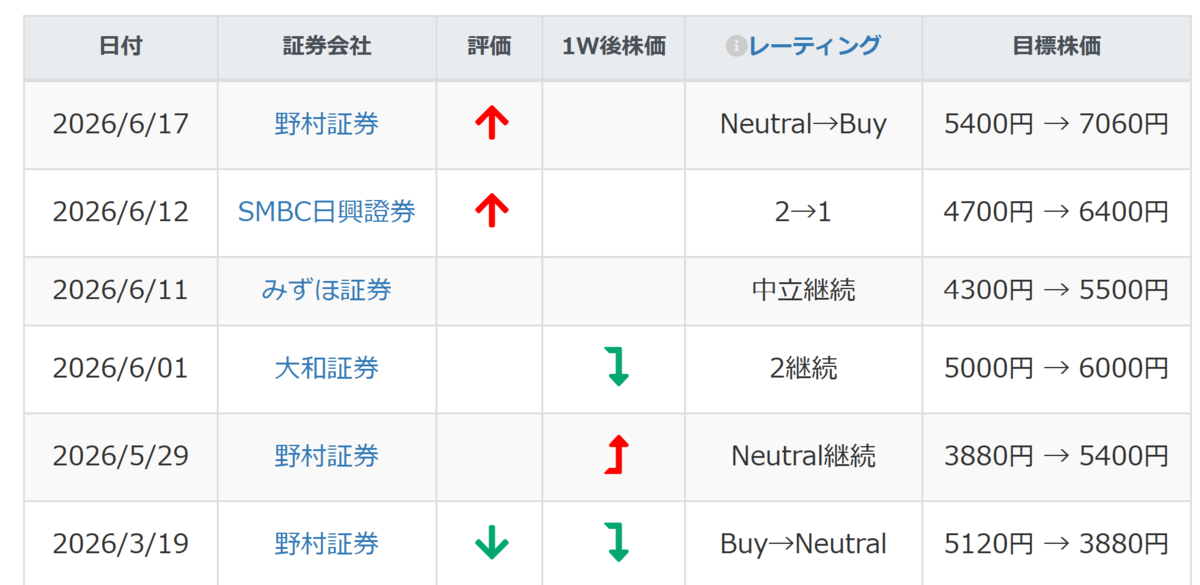Click red up arrow in 2026/6/17 row
Screen dimensions: 1200x585
point(491,123)
